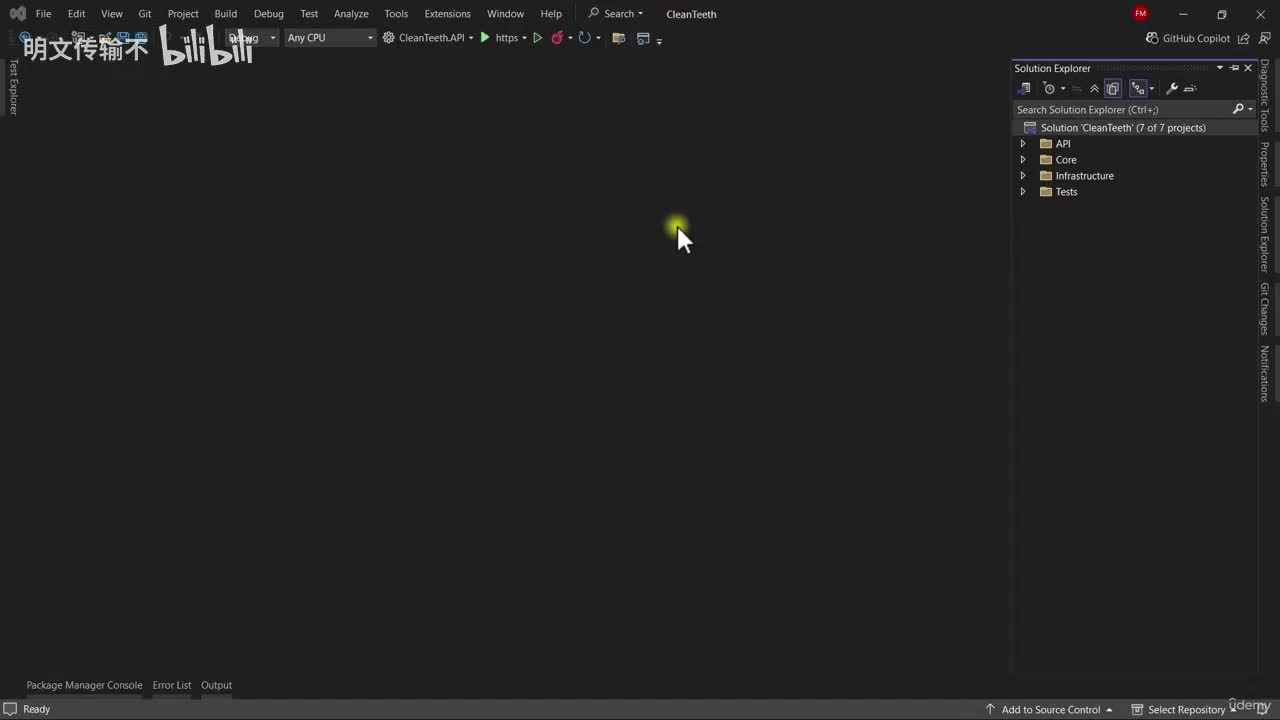
Task: Select the Infrastructure folder label
Action: click(x=1084, y=176)
